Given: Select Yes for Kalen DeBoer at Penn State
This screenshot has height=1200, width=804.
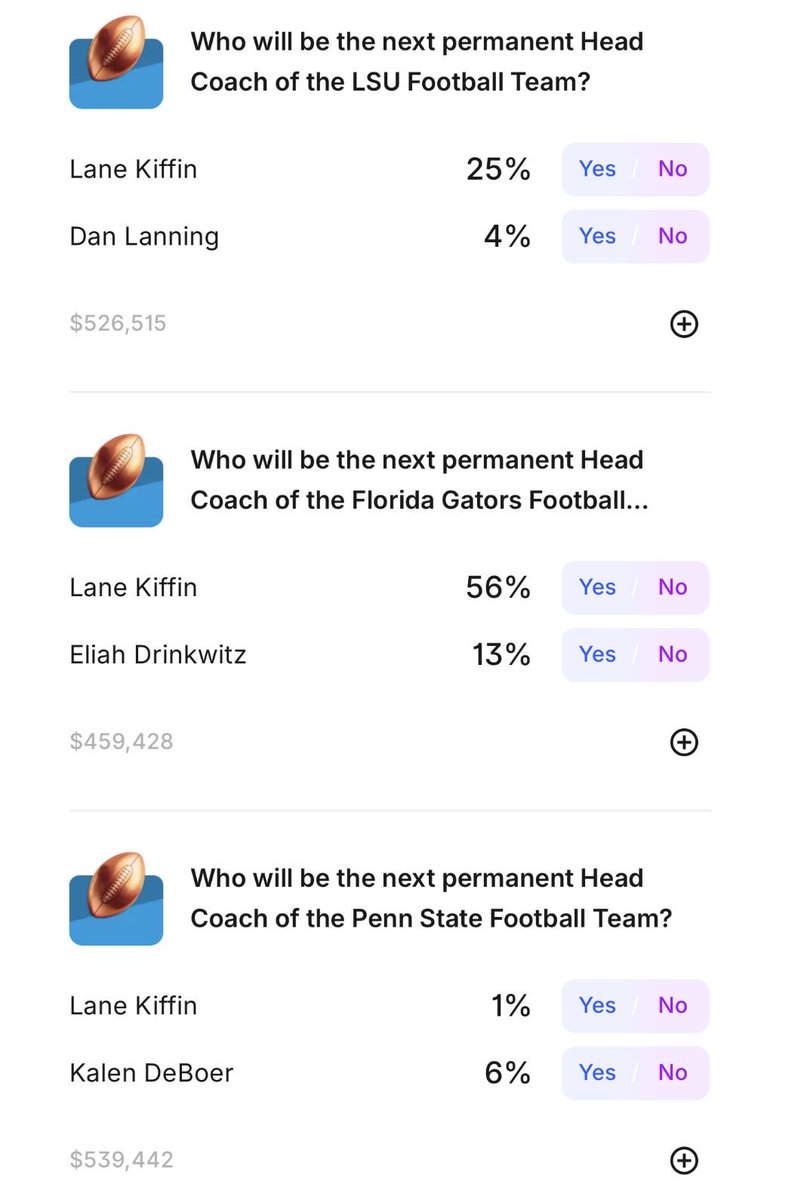Looking at the screenshot, I should (x=597, y=1072).
